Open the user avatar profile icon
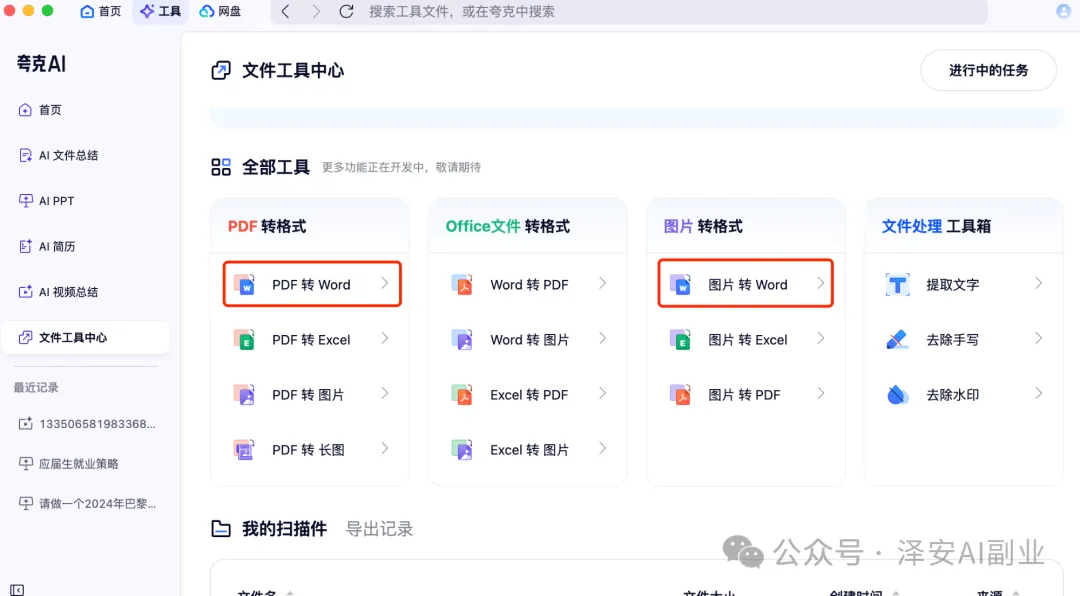This screenshot has width=1080, height=596. click(x=1063, y=11)
